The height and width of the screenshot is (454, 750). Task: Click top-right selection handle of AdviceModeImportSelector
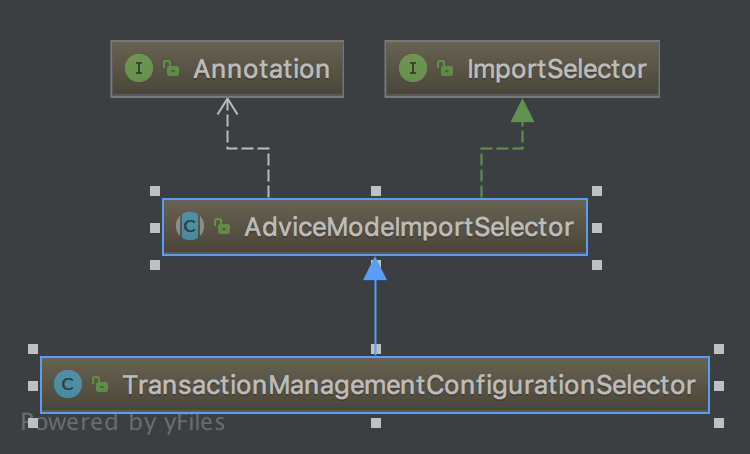(597, 190)
